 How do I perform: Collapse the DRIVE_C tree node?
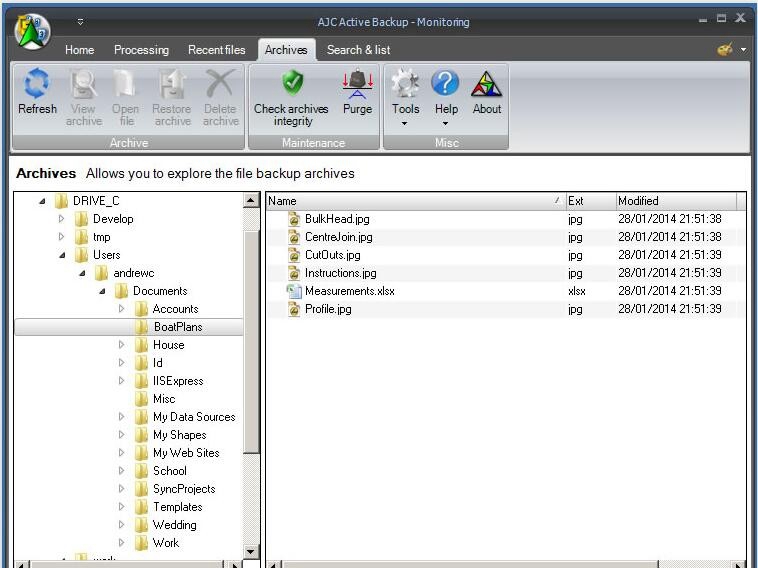click(x=43, y=201)
